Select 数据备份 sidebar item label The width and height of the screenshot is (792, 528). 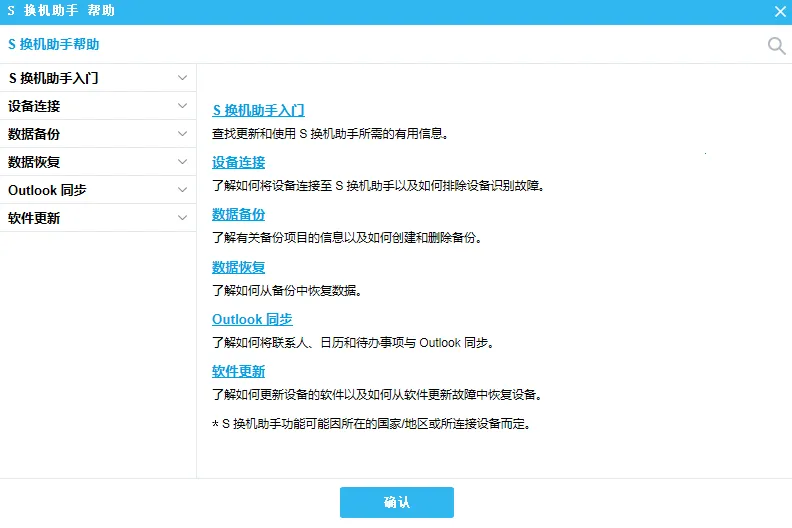pyautogui.click(x=34, y=134)
